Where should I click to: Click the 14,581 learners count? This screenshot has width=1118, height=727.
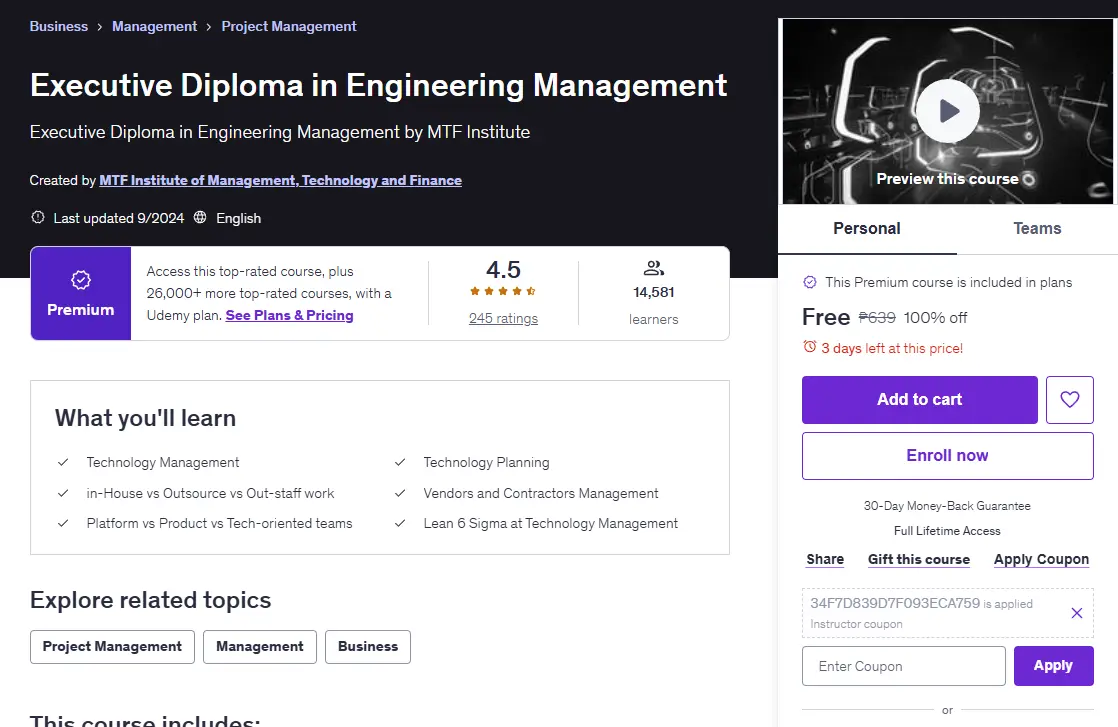(654, 292)
